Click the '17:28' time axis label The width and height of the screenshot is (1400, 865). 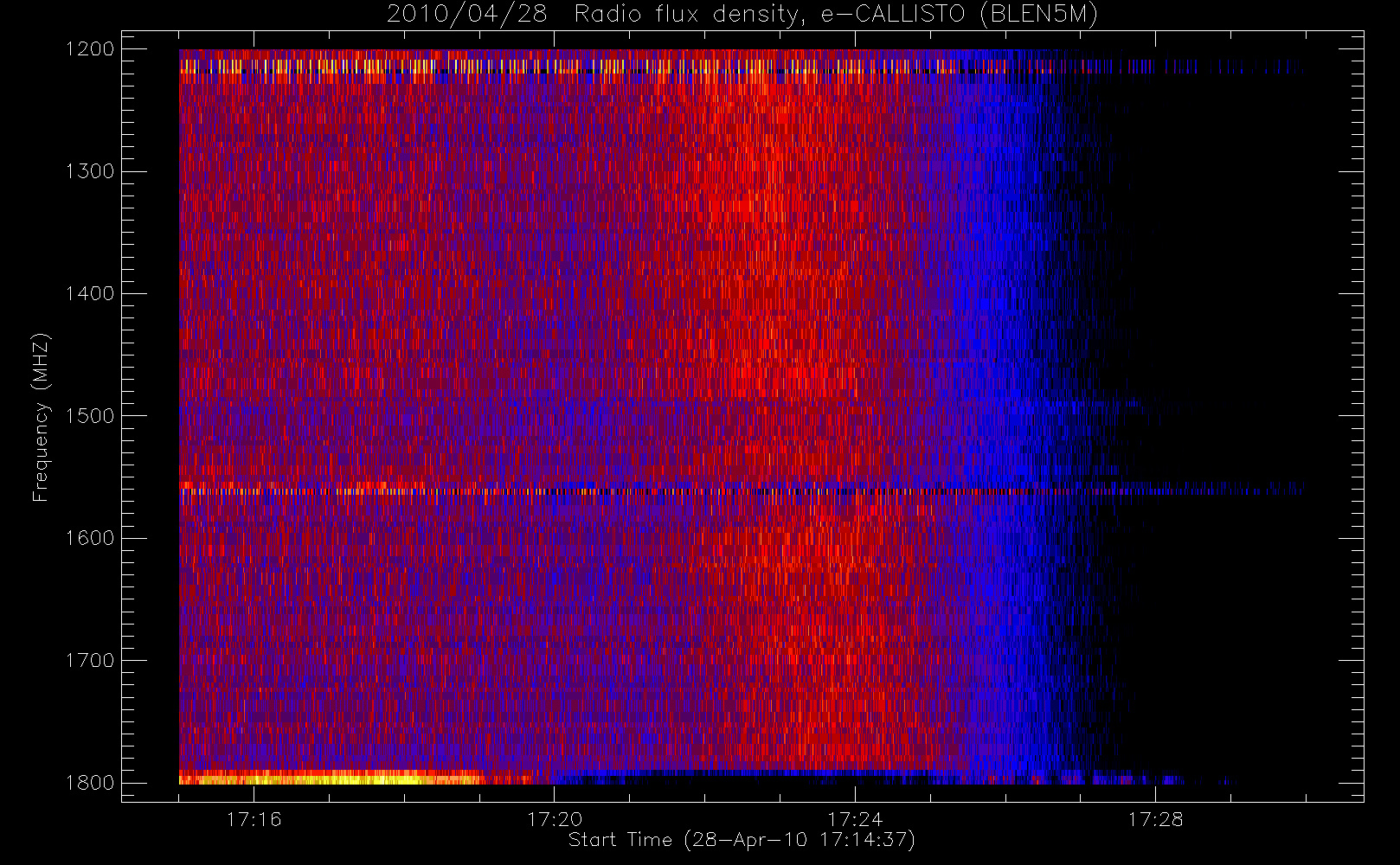tap(1155, 819)
